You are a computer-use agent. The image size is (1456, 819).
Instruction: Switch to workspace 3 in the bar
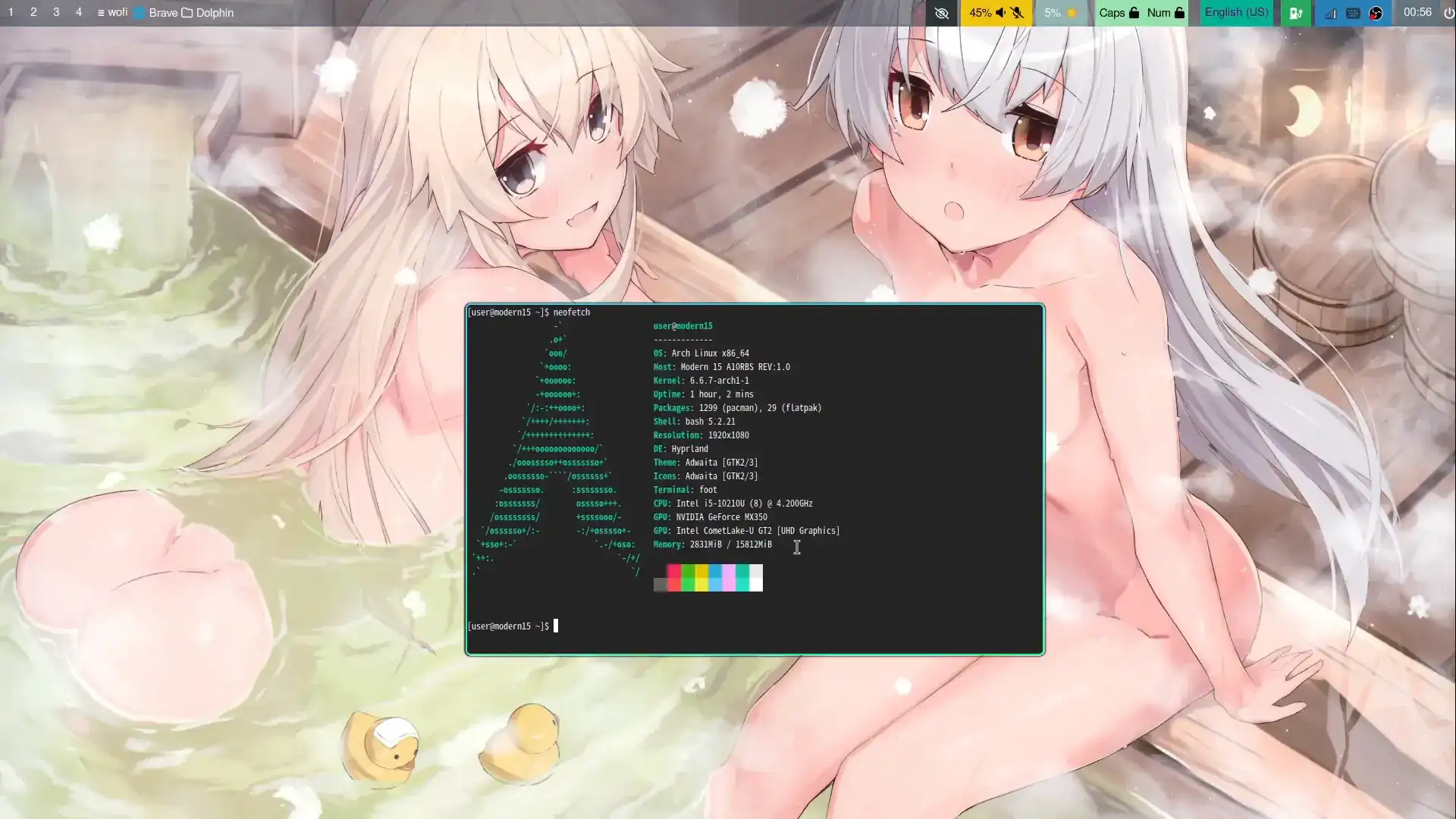tap(56, 12)
